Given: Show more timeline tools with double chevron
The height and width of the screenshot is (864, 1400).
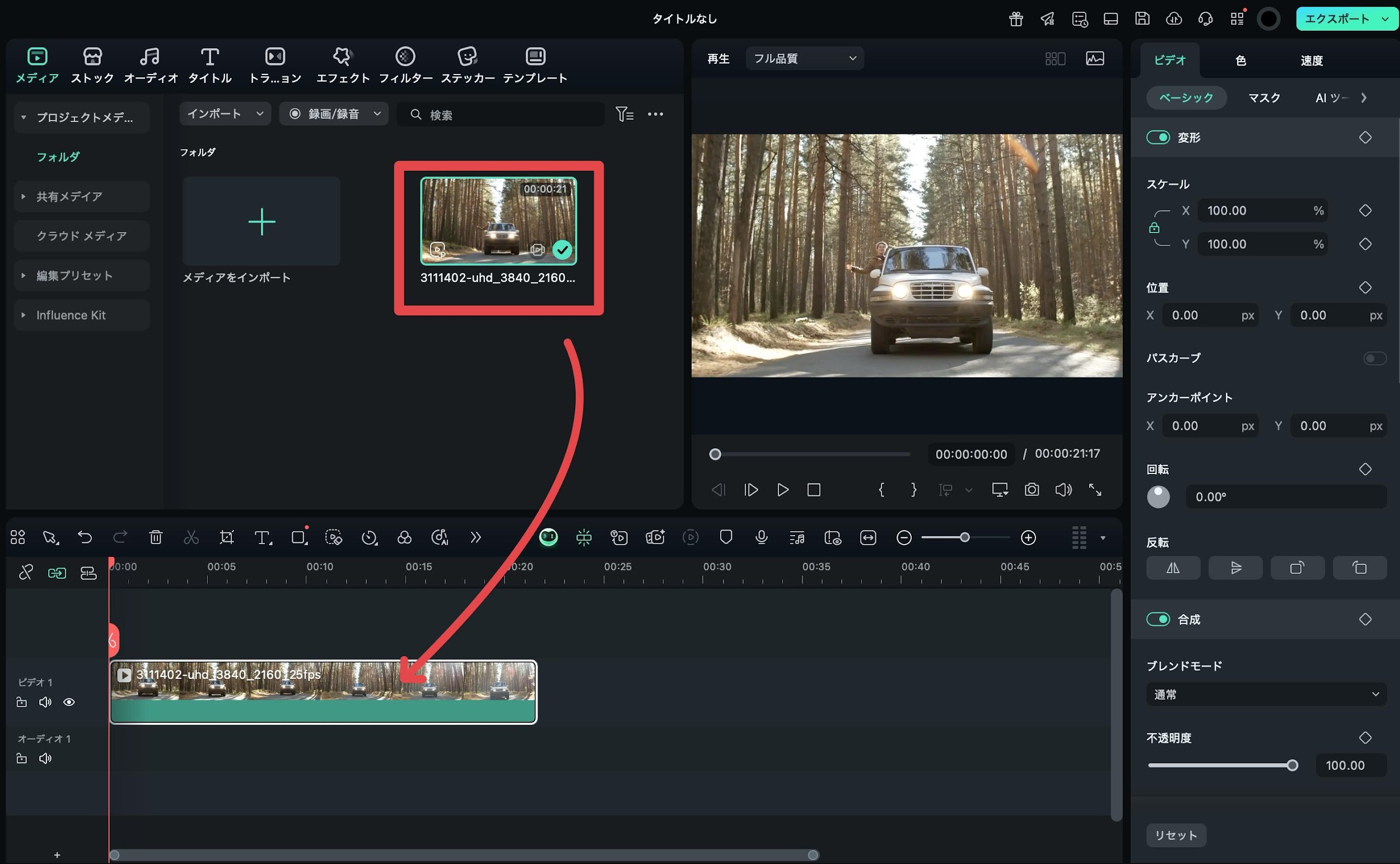Looking at the screenshot, I should click(475, 537).
